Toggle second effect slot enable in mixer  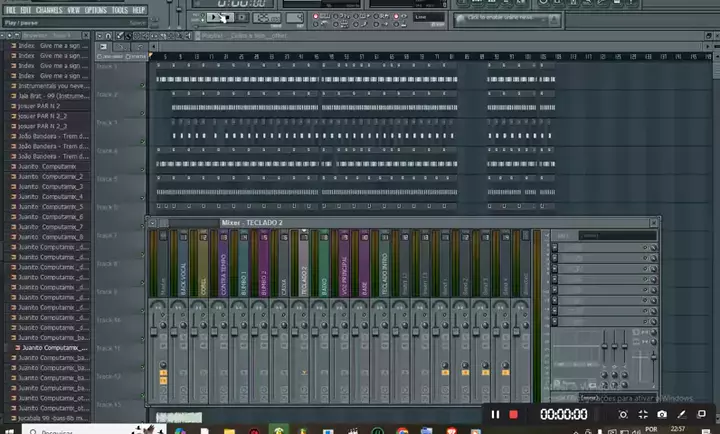[x=647, y=258]
